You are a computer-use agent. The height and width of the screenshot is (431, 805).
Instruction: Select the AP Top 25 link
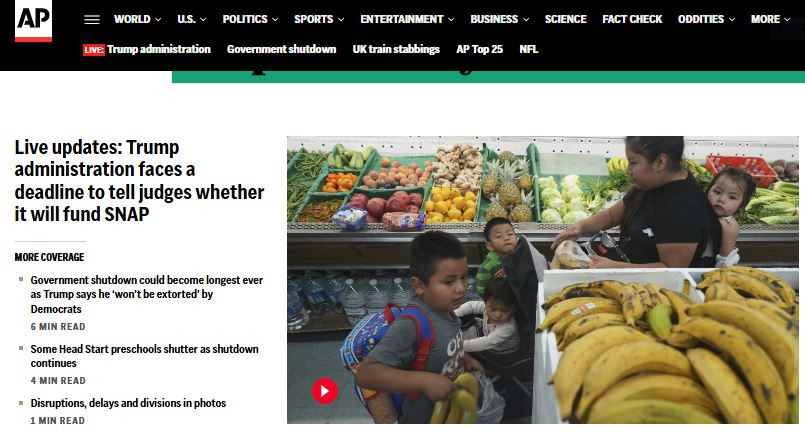click(x=479, y=49)
